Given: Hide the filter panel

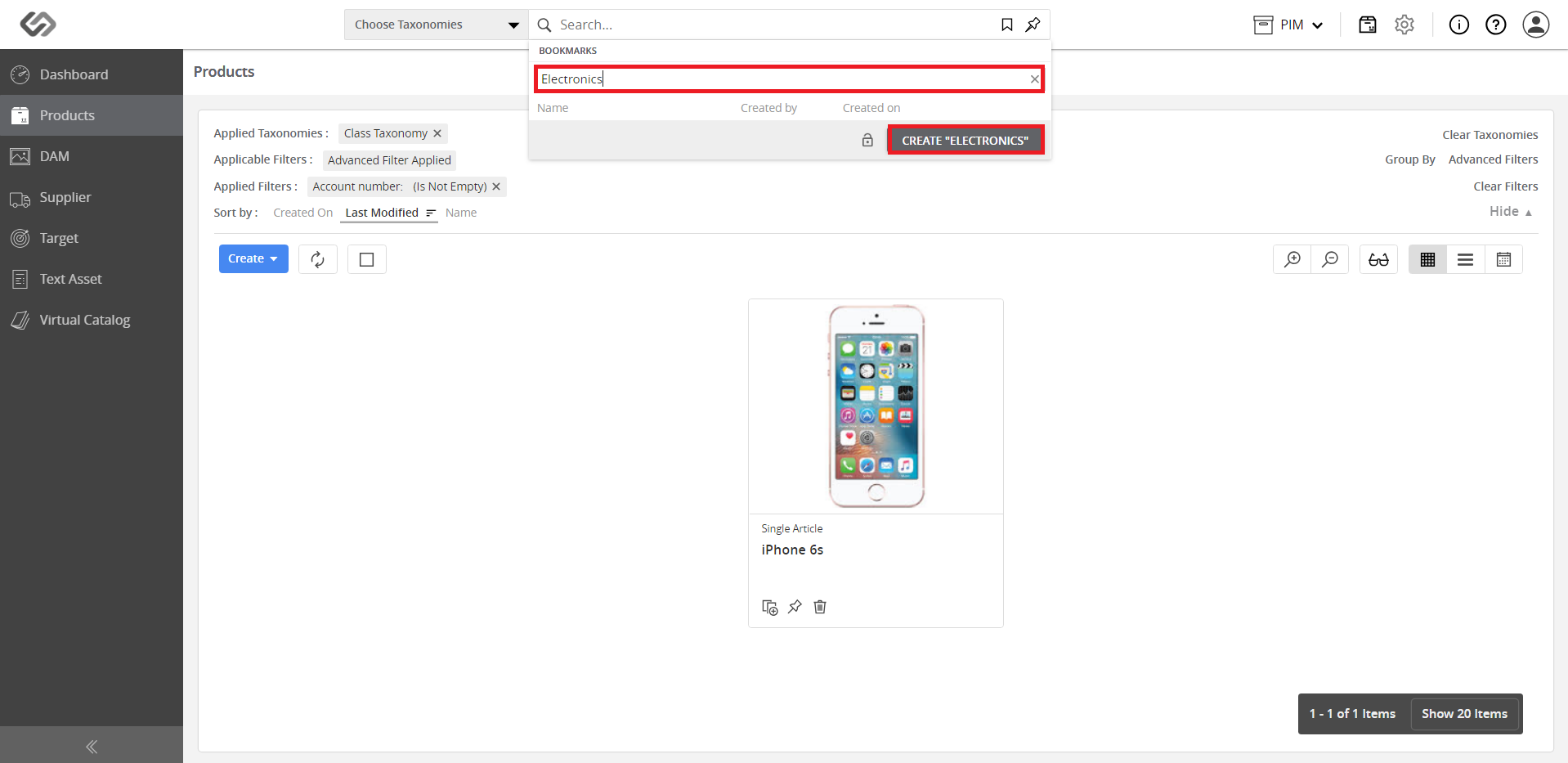Looking at the screenshot, I should pos(1511,211).
